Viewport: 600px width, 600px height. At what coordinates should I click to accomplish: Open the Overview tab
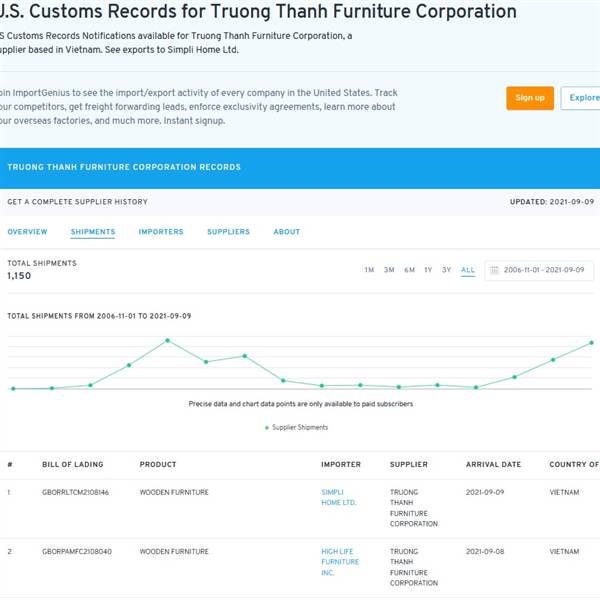click(27, 232)
